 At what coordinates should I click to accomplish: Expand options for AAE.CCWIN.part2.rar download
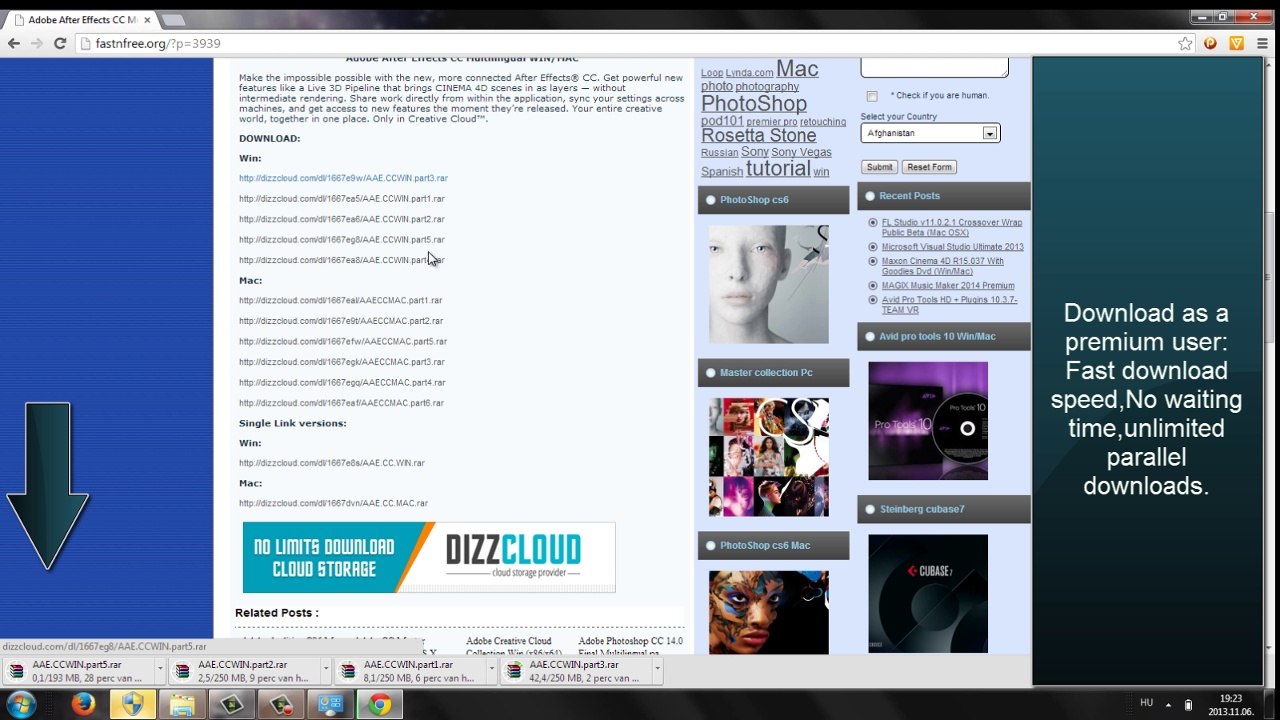tap(325, 671)
